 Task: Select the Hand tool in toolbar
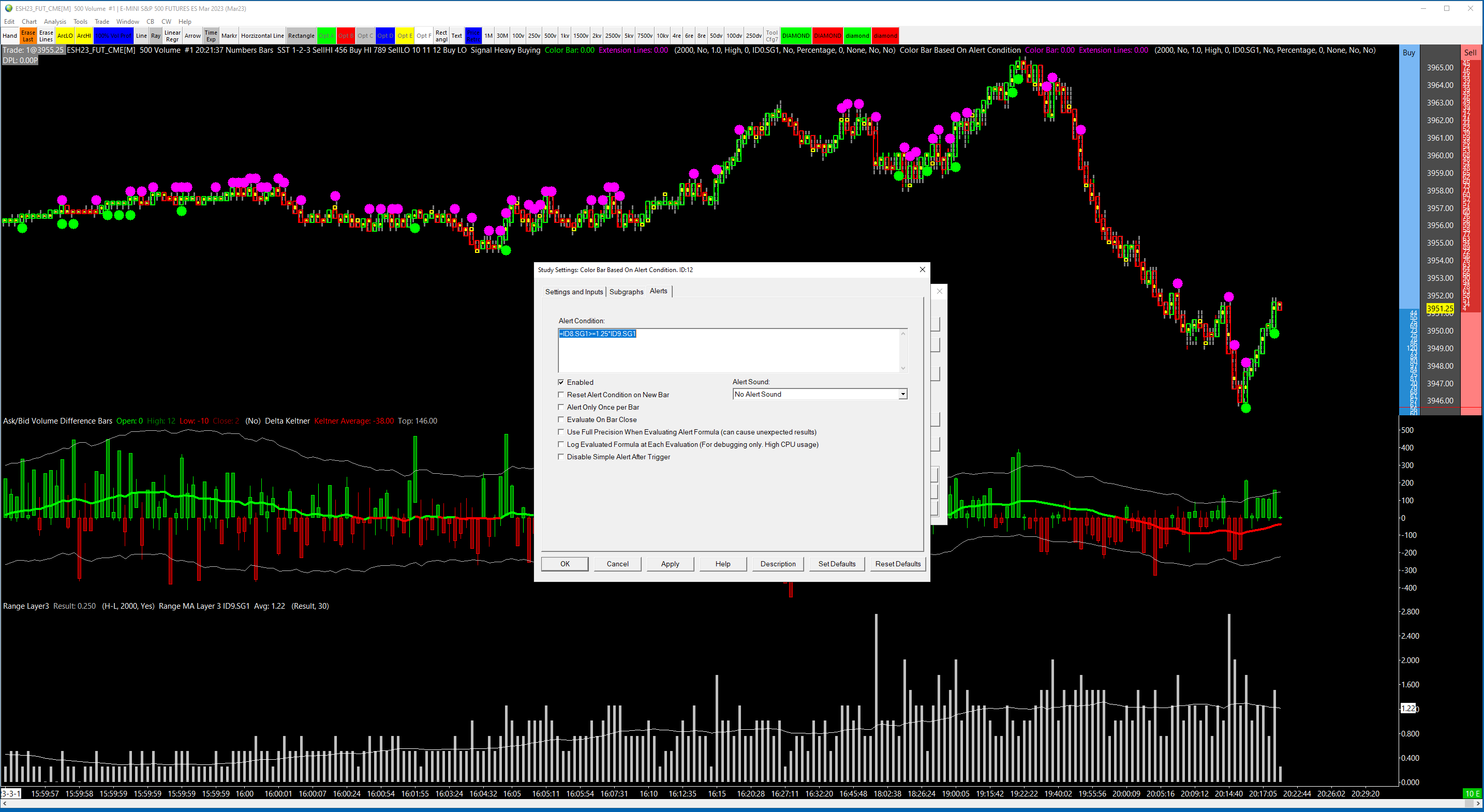click(10, 36)
